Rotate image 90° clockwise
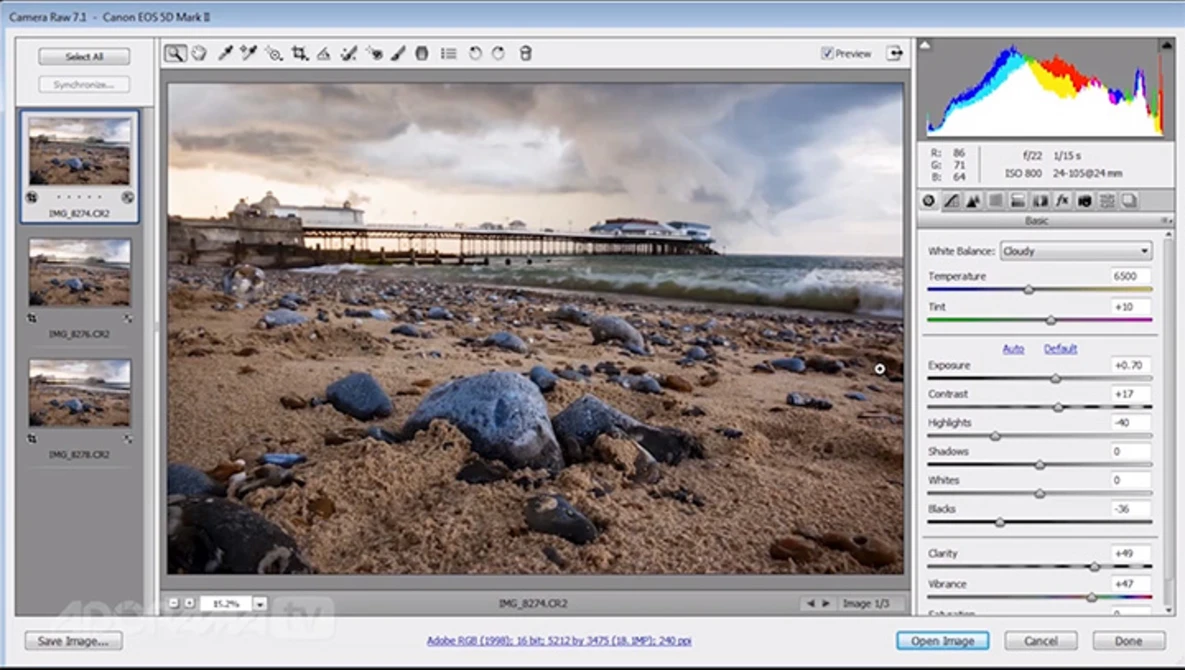The image size is (1185, 670). 499,54
